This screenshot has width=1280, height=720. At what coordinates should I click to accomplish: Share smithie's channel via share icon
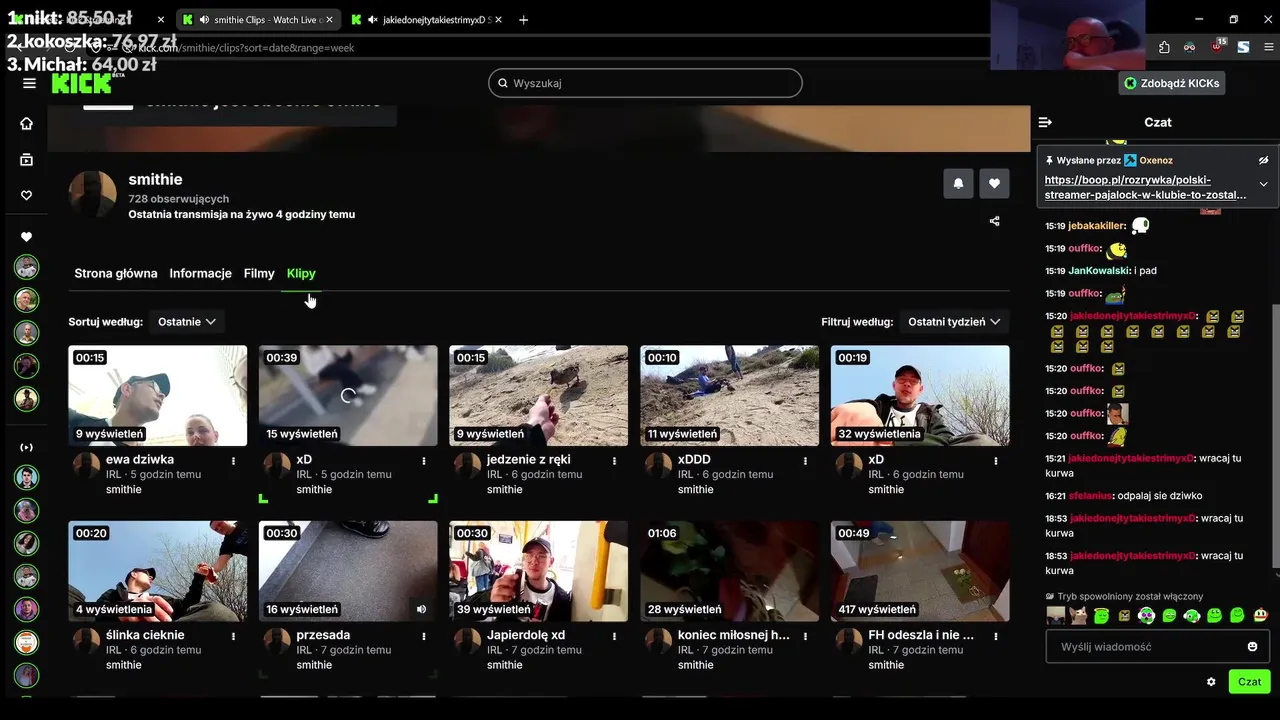pyautogui.click(x=994, y=221)
